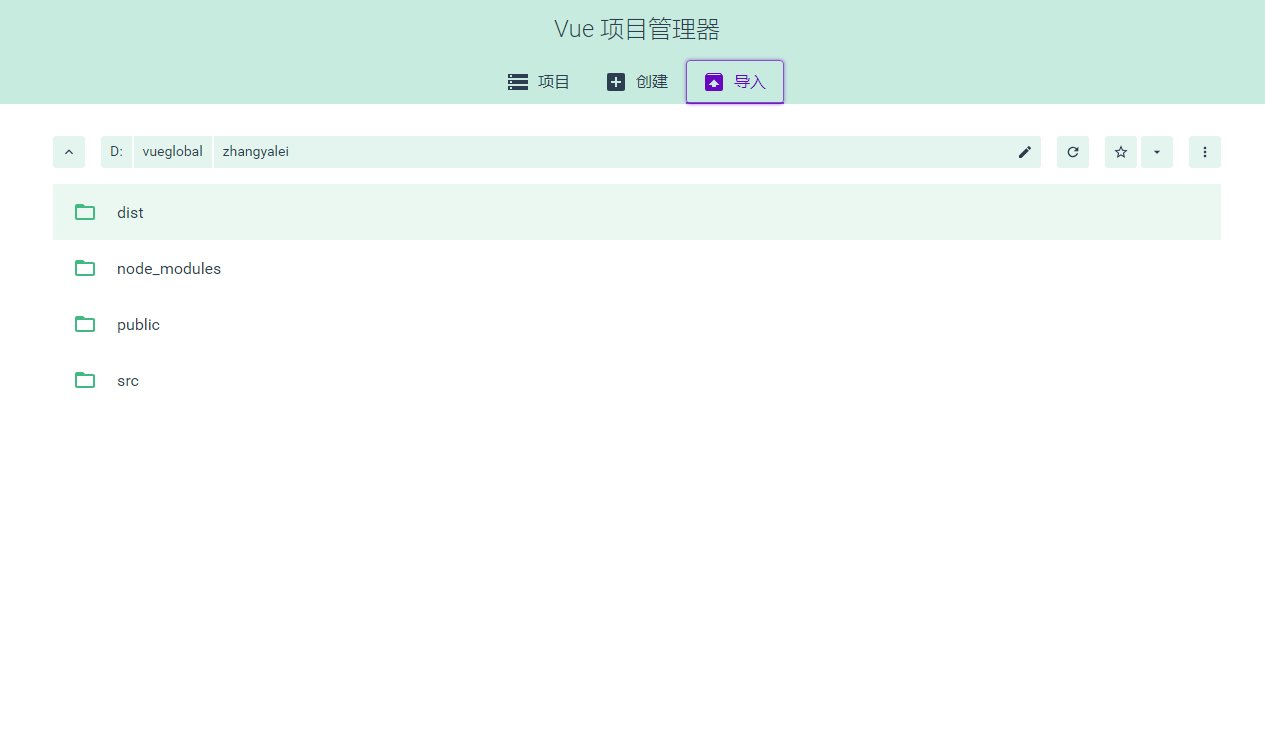Click the src folder icon
The width and height of the screenshot is (1265, 748).
point(85,380)
